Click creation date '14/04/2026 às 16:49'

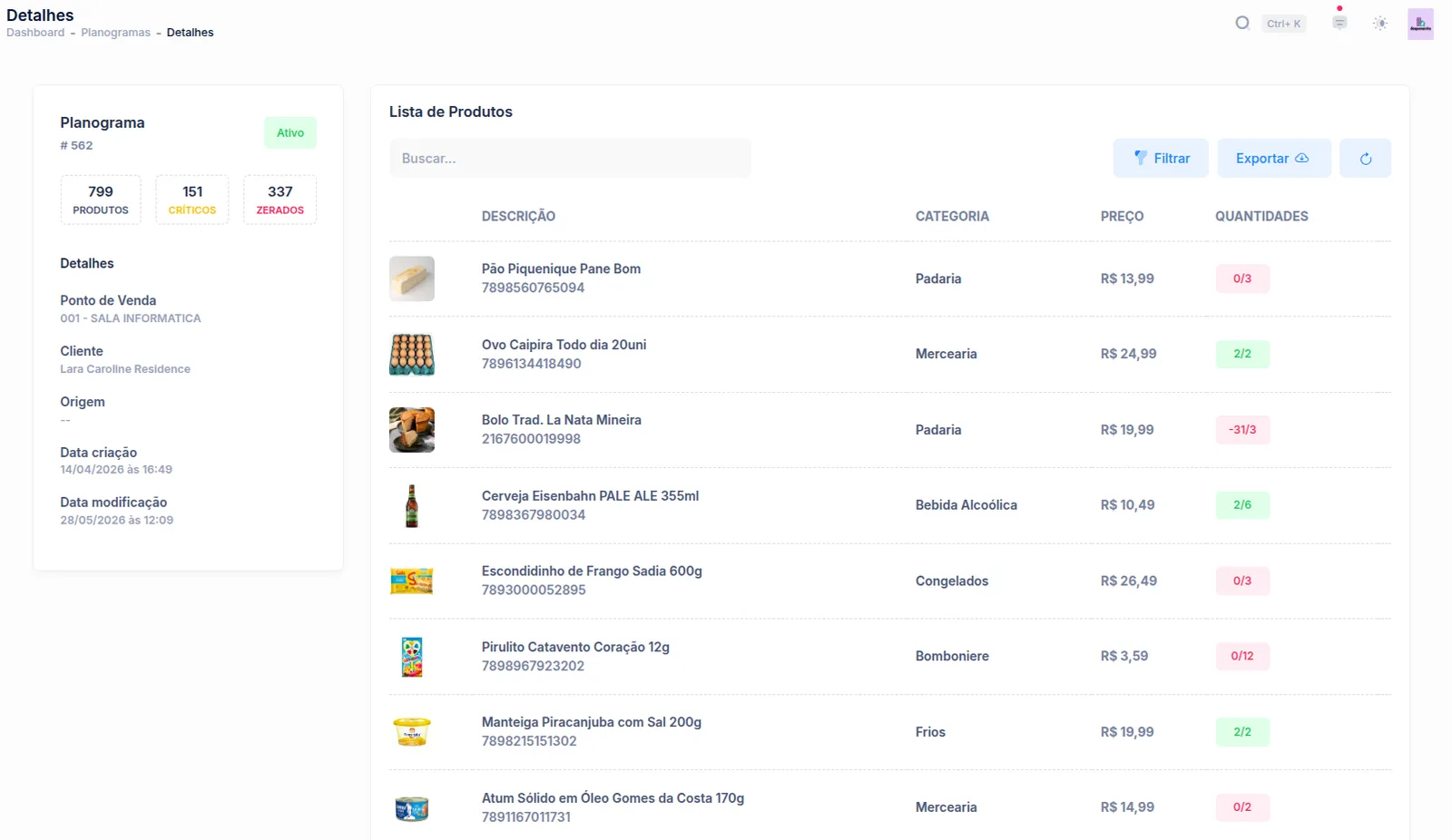[116, 470]
